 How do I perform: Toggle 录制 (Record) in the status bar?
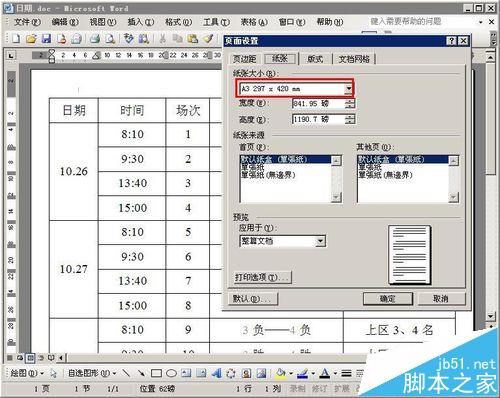(297, 388)
